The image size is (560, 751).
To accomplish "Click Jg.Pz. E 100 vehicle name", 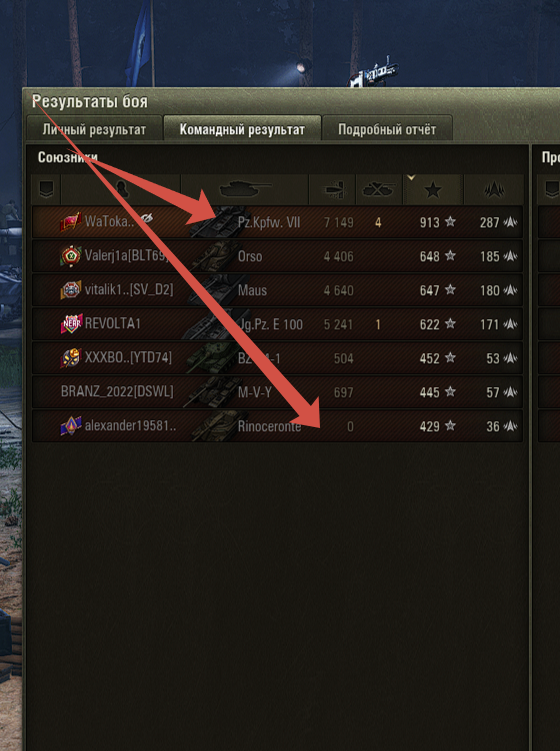I will pos(271,324).
